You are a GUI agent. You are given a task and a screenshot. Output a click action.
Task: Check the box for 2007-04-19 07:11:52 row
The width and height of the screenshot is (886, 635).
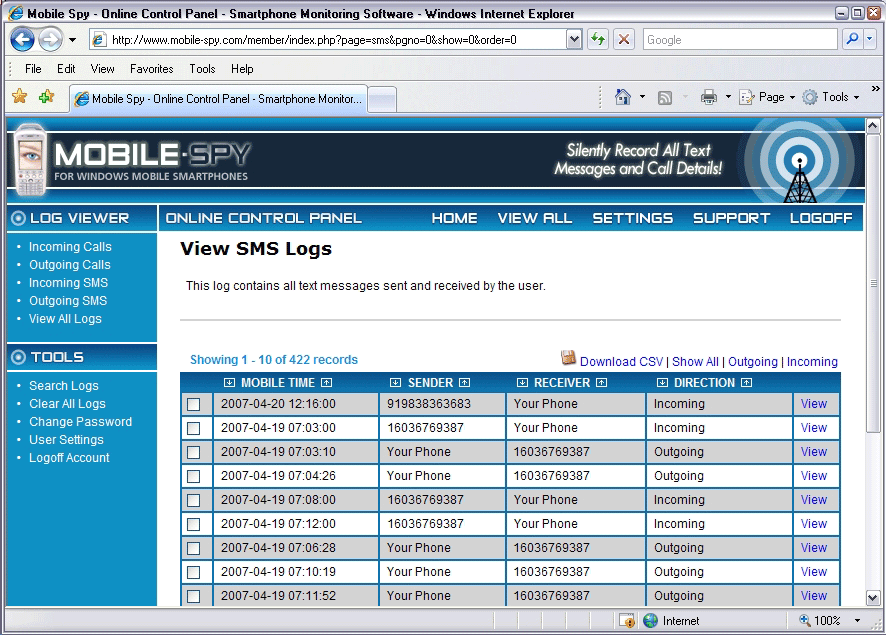194,597
